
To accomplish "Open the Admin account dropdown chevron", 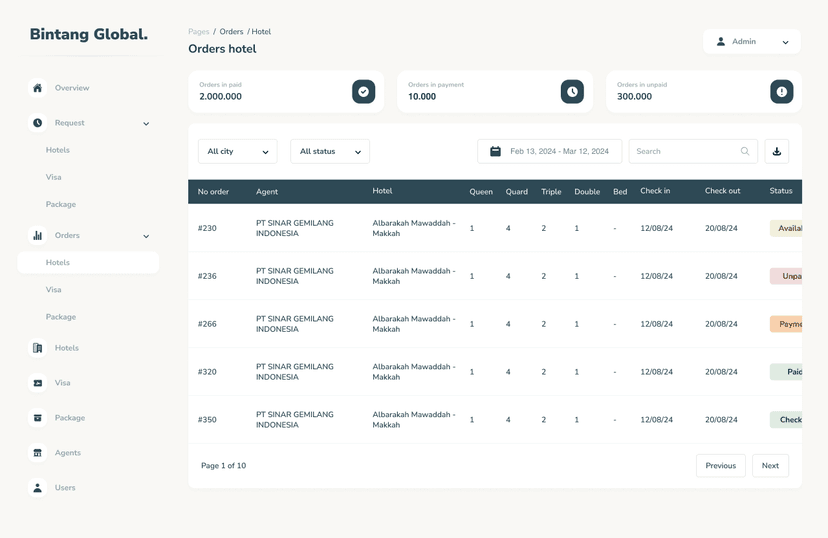I will [x=785, y=42].
